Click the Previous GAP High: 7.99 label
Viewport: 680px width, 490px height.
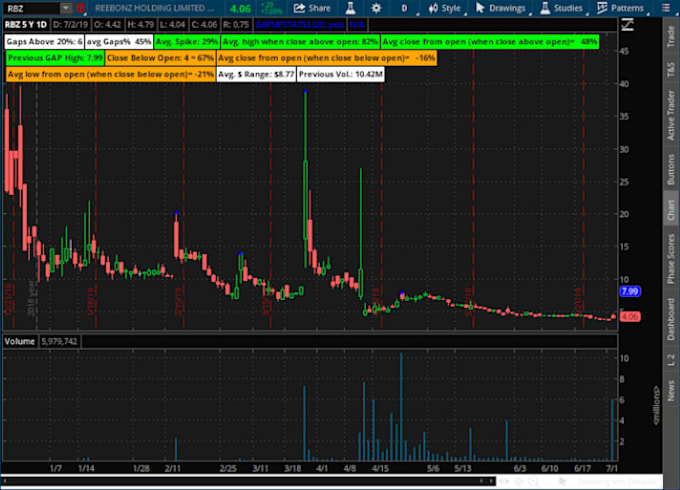tap(55, 58)
